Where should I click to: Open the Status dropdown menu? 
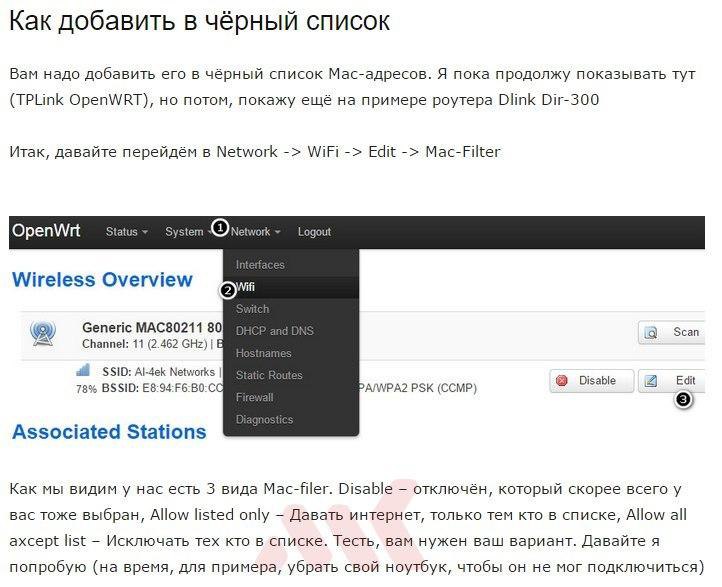(x=126, y=232)
